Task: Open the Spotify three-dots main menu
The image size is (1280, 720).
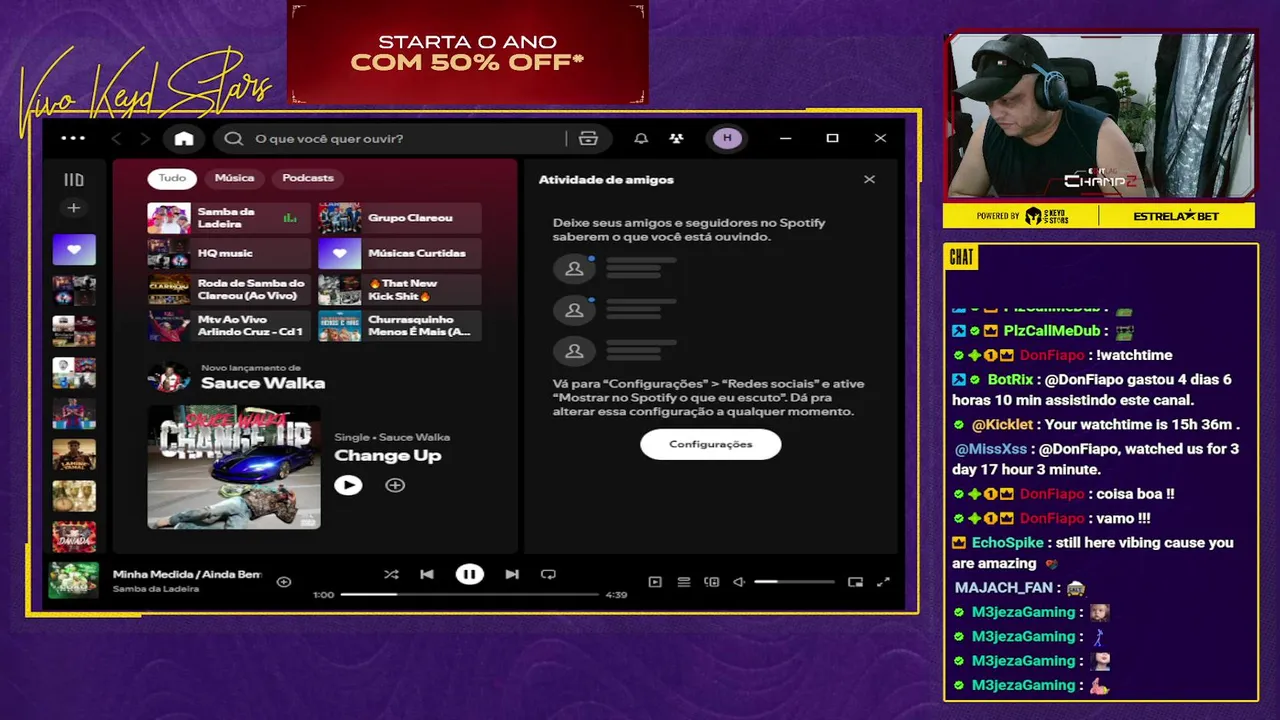Action: click(73, 138)
